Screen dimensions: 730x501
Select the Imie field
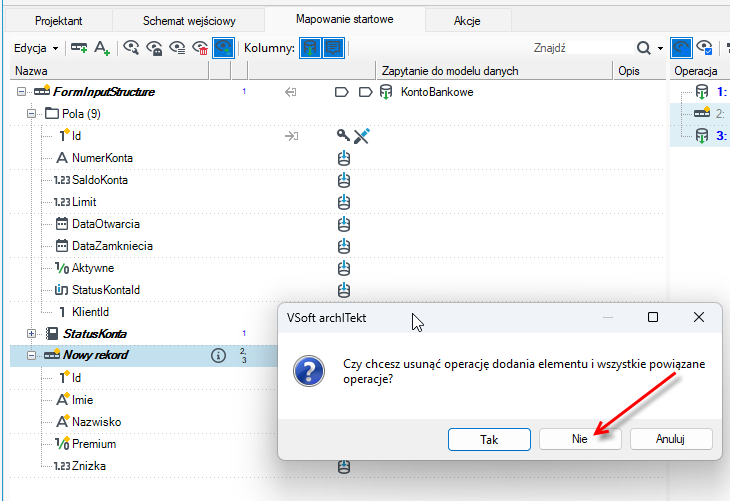point(82,400)
